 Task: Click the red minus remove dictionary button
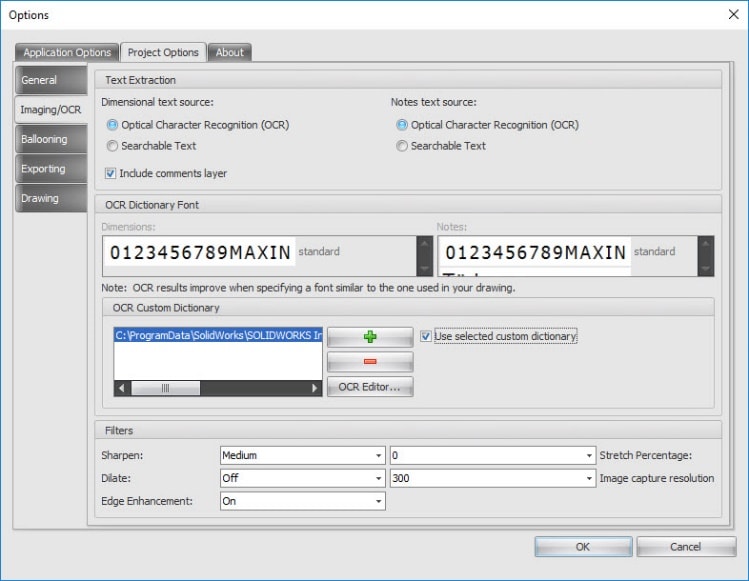click(369, 362)
